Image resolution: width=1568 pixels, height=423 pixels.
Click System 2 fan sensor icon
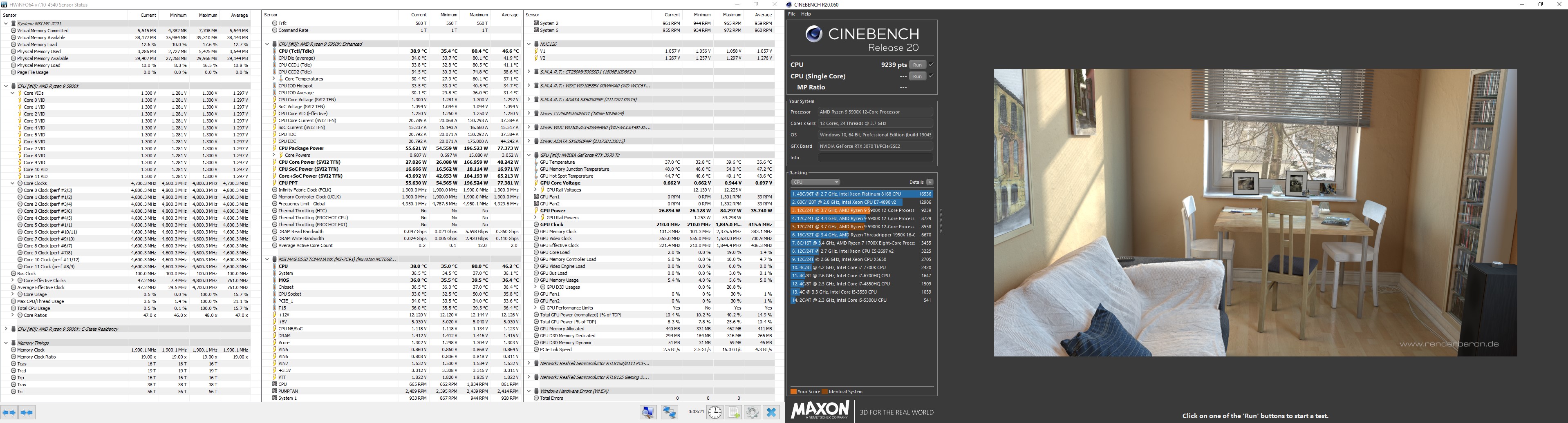tap(536, 23)
